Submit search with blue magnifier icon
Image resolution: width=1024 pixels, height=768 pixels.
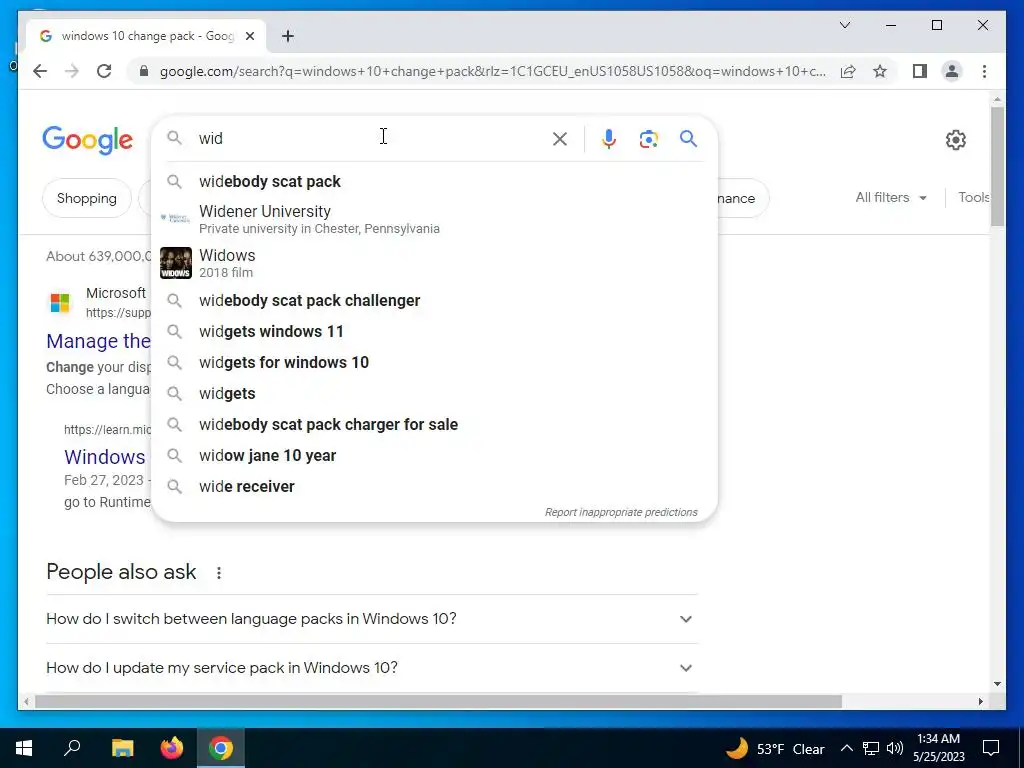pyautogui.click(x=688, y=138)
